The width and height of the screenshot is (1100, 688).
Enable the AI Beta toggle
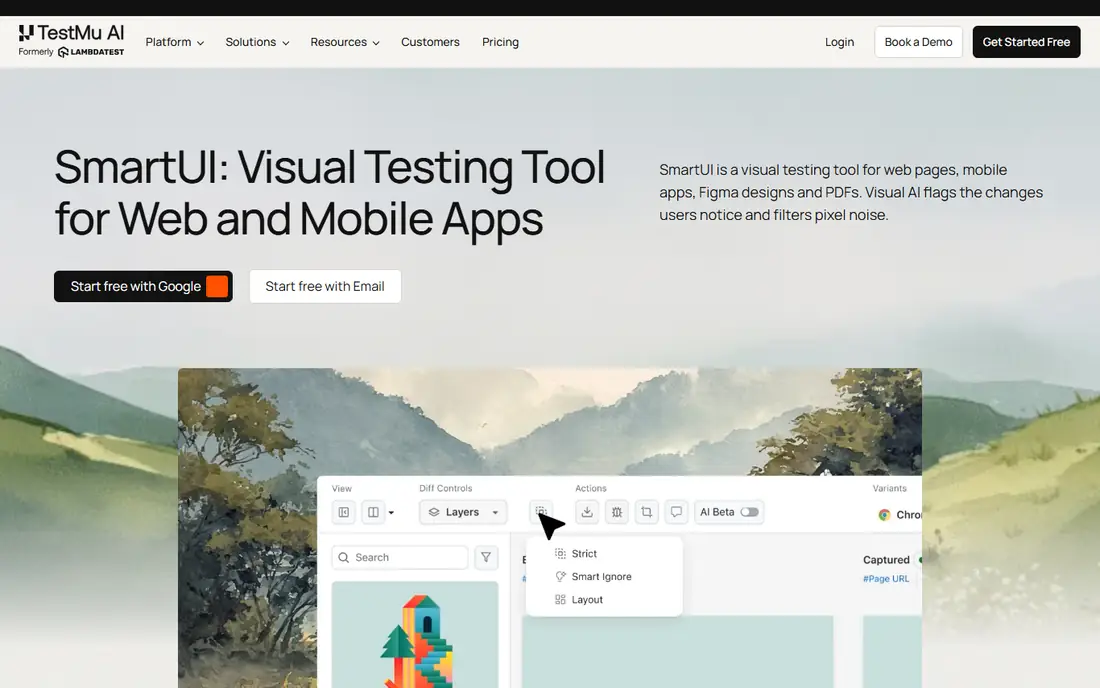click(x=749, y=512)
